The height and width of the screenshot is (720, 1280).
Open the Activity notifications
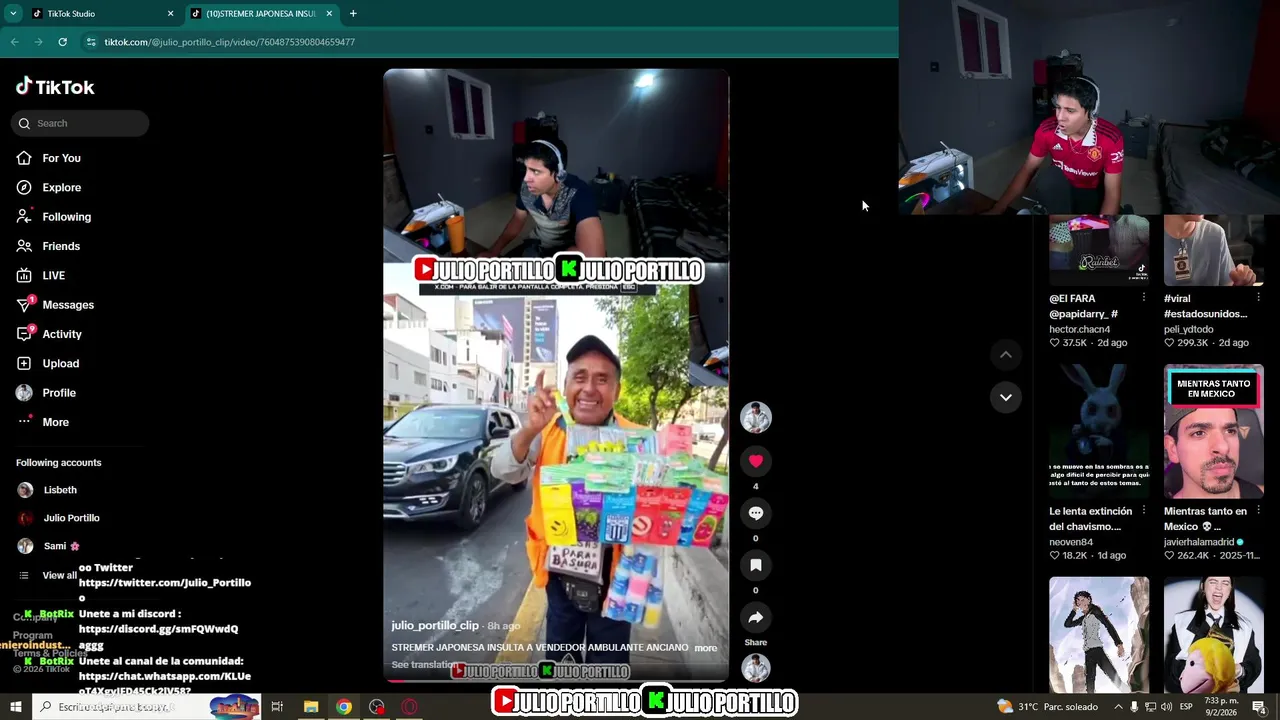pos(49,334)
